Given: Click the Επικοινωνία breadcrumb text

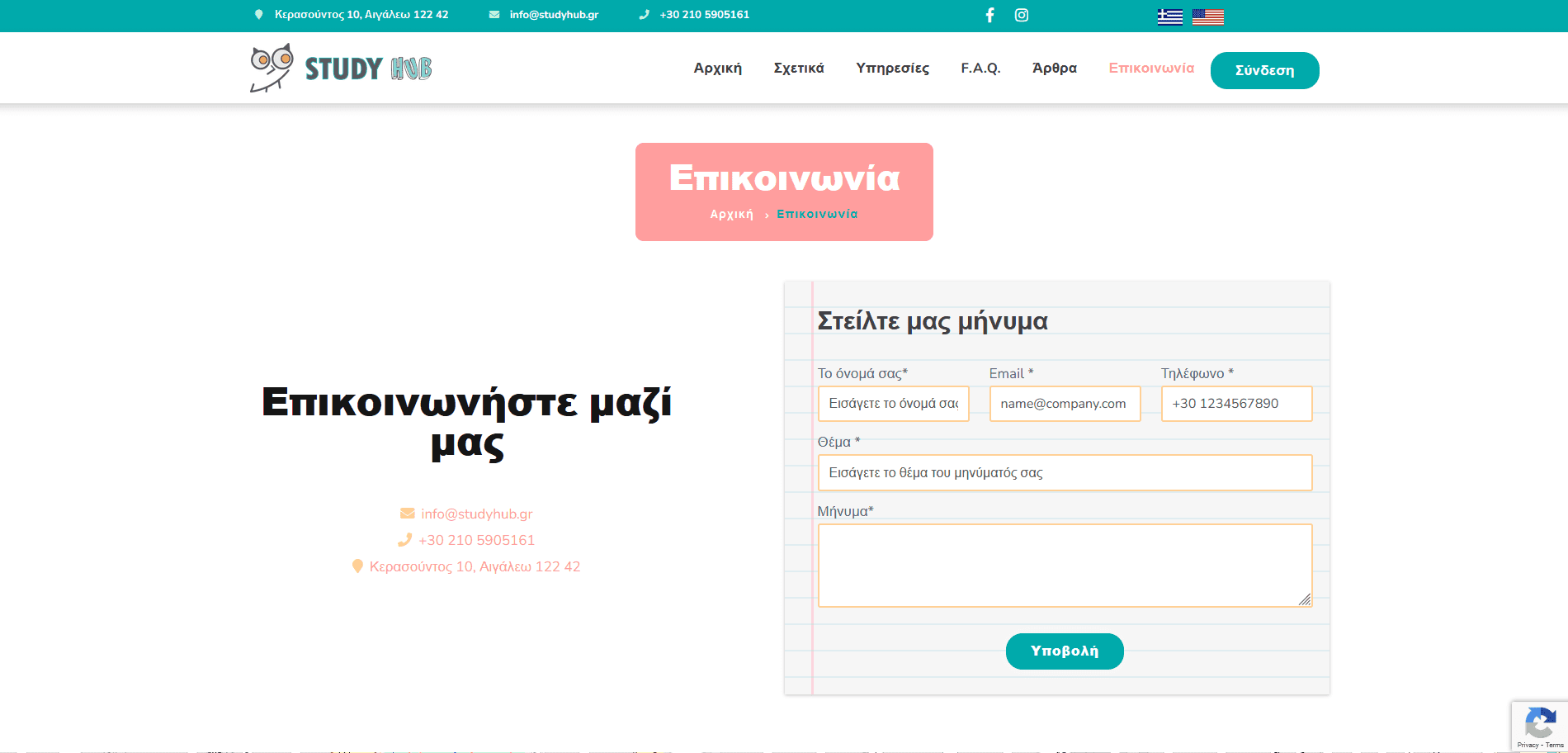Looking at the screenshot, I should coord(817,215).
